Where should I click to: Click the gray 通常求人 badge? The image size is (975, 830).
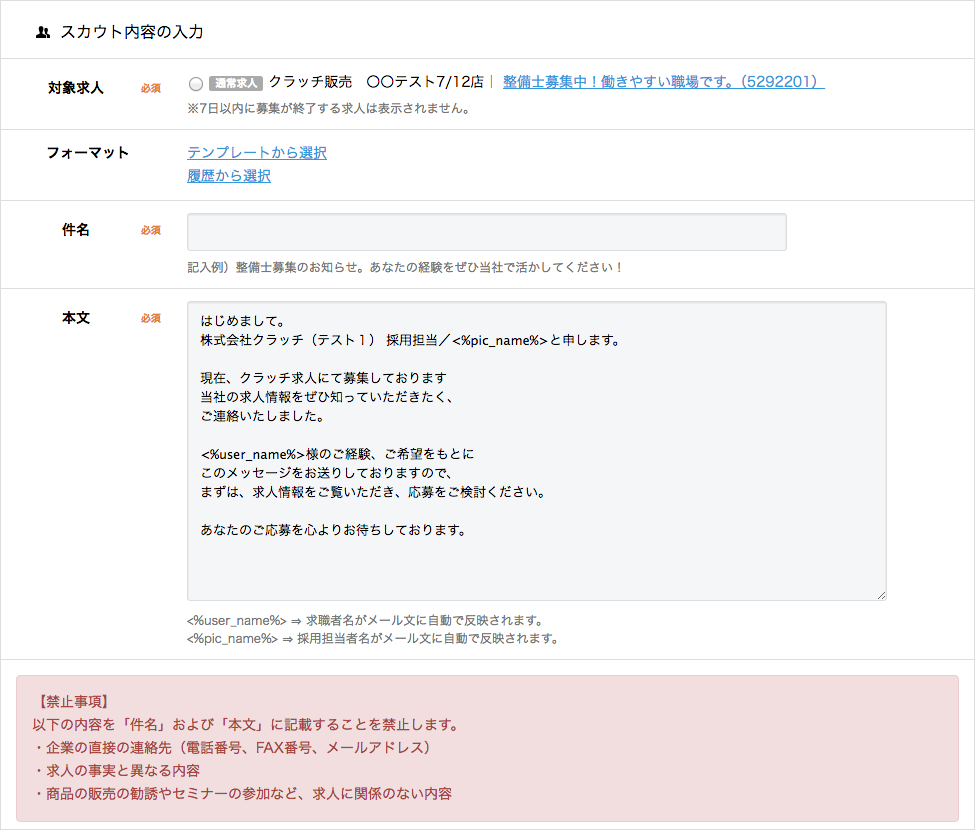[x=236, y=83]
